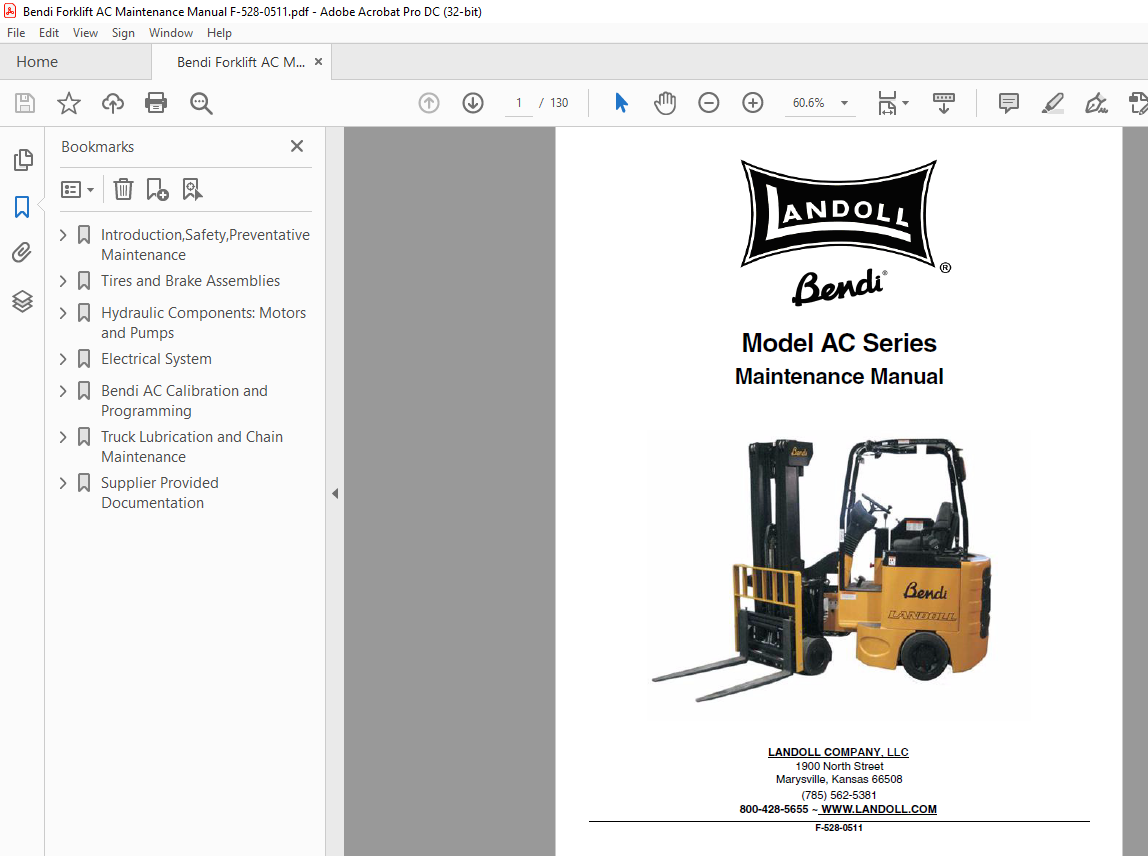Jump to Supplier Provided Documentation bookmark
Screen dimensions: 1148x856
click(x=160, y=493)
